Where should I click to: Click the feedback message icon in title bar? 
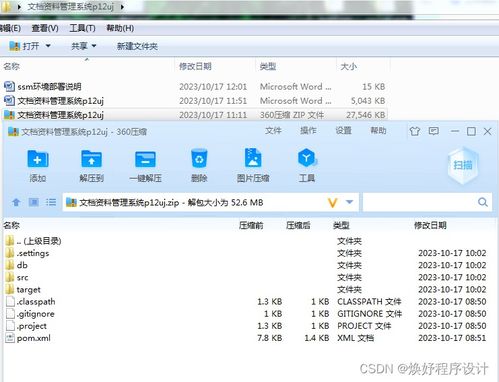pyautogui.click(x=434, y=131)
